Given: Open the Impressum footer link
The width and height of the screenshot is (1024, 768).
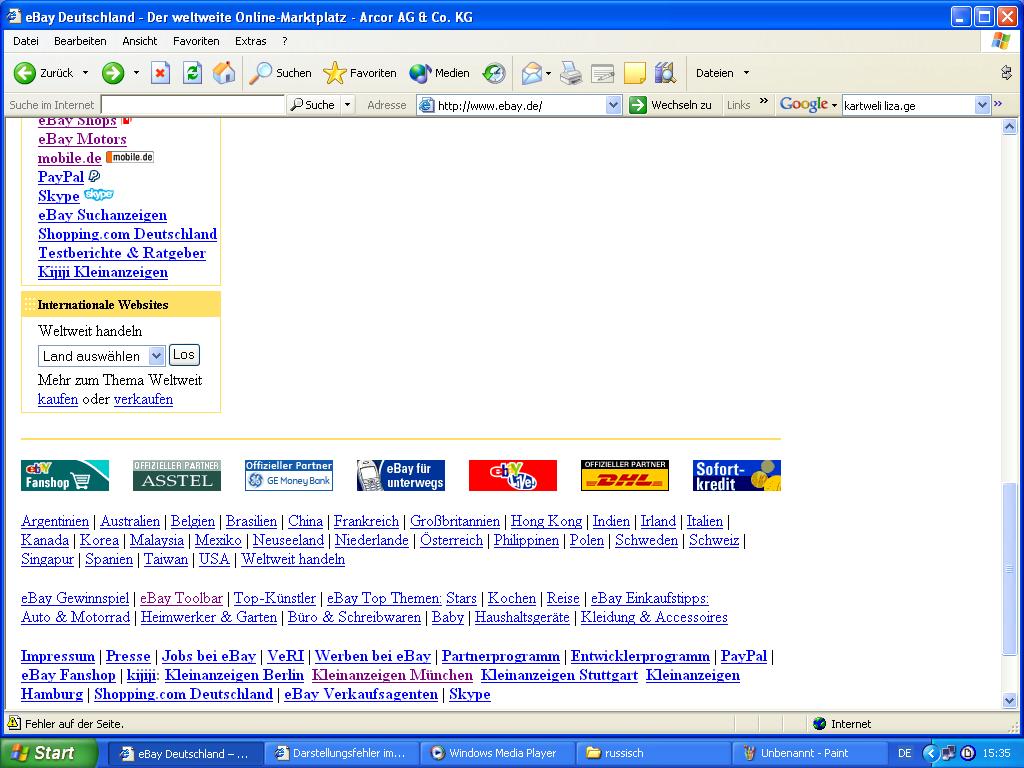Looking at the screenshot, I should pos(57,656).
